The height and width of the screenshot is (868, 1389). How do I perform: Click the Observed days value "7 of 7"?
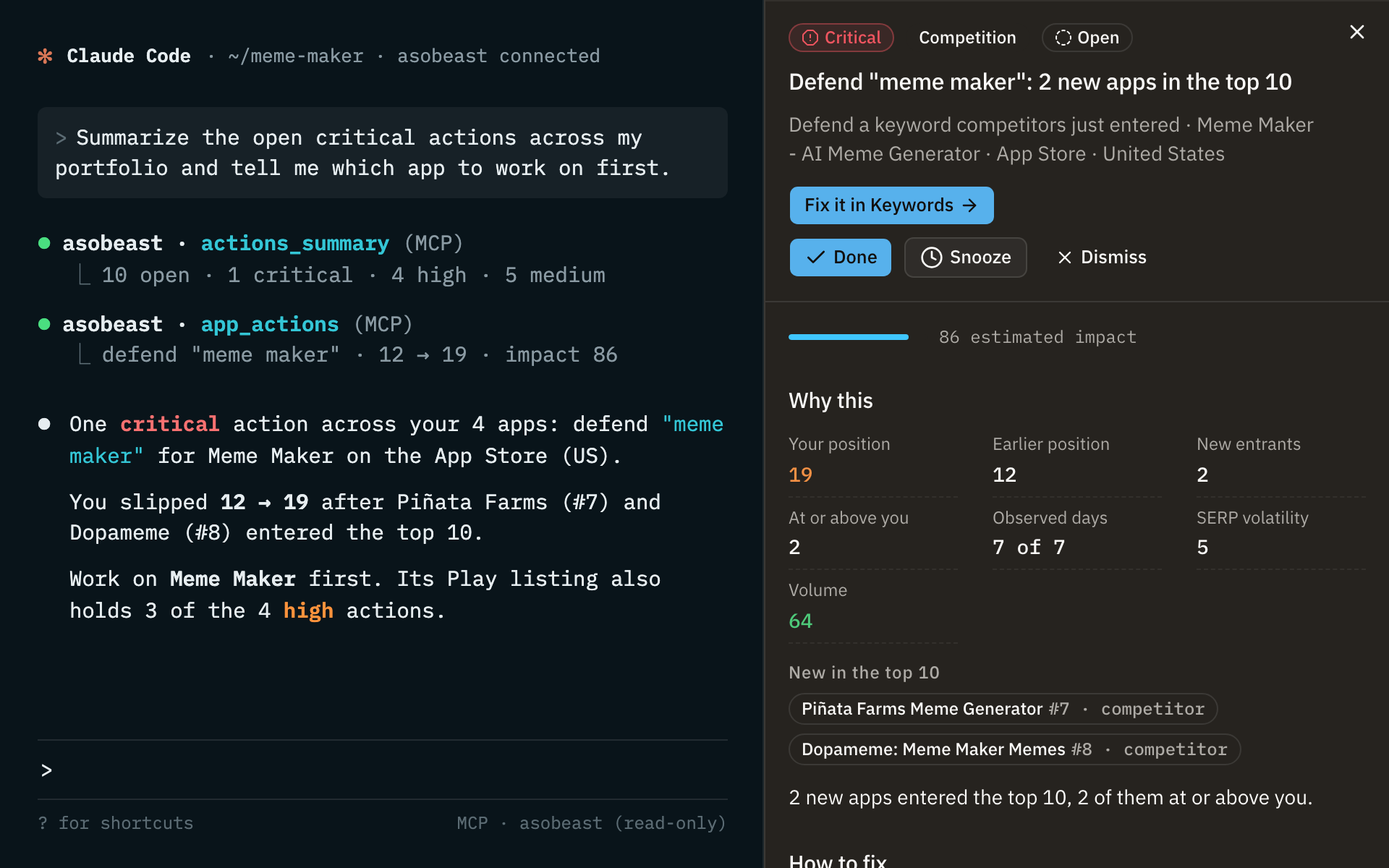1029,547
